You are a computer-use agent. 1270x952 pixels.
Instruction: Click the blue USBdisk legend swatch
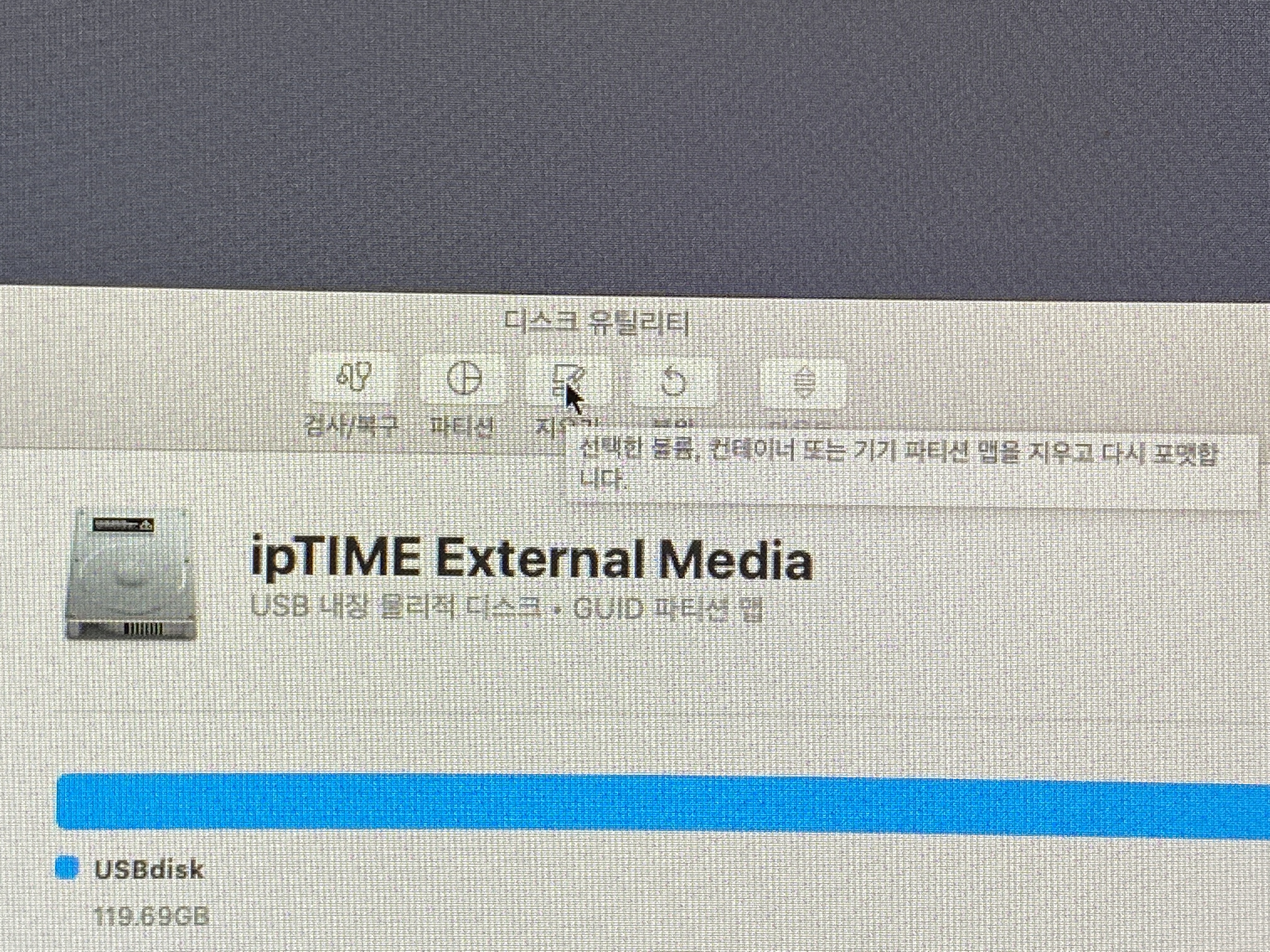click(66, 868)
